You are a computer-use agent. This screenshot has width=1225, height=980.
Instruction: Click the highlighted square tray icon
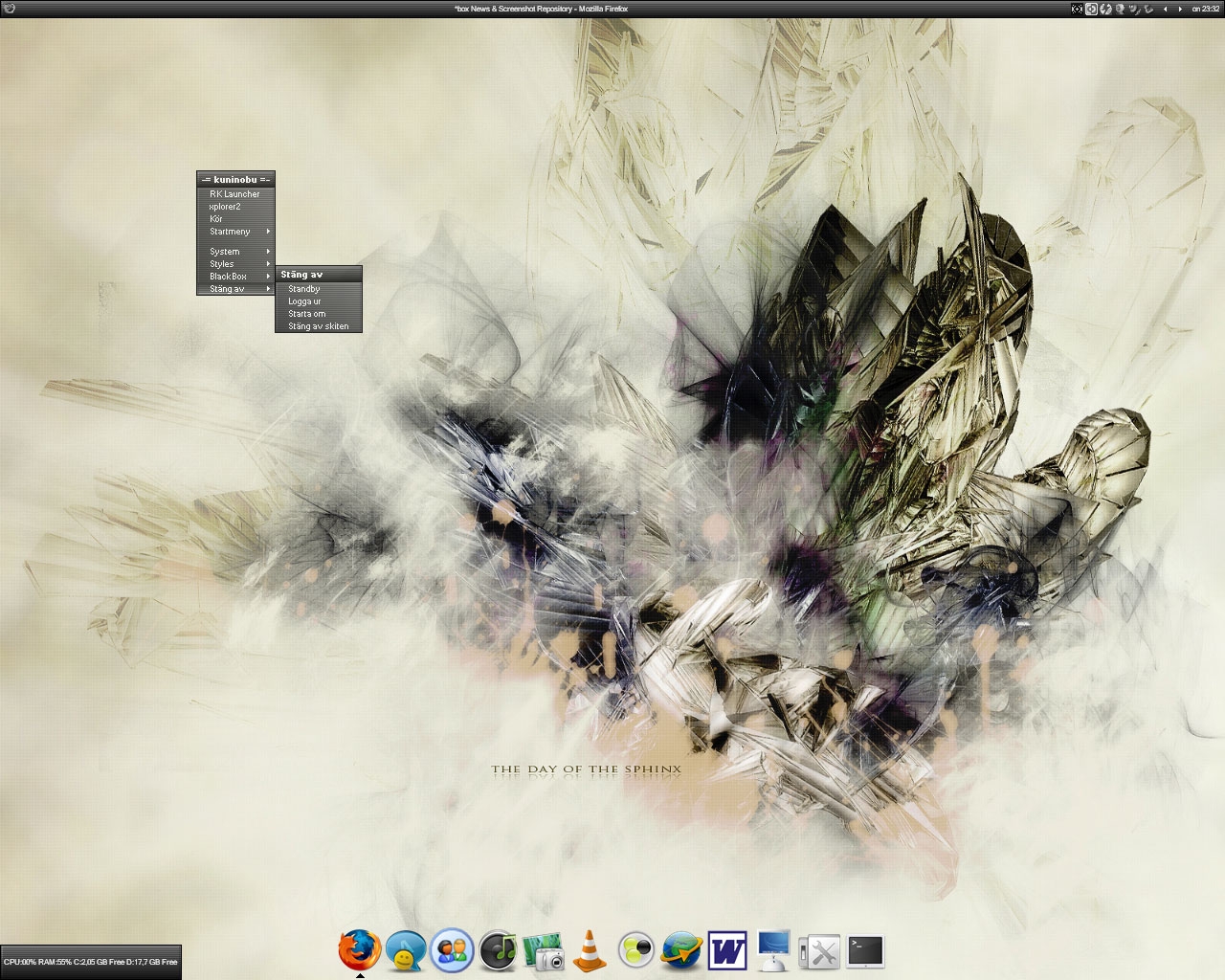(x=1091, y=9)
